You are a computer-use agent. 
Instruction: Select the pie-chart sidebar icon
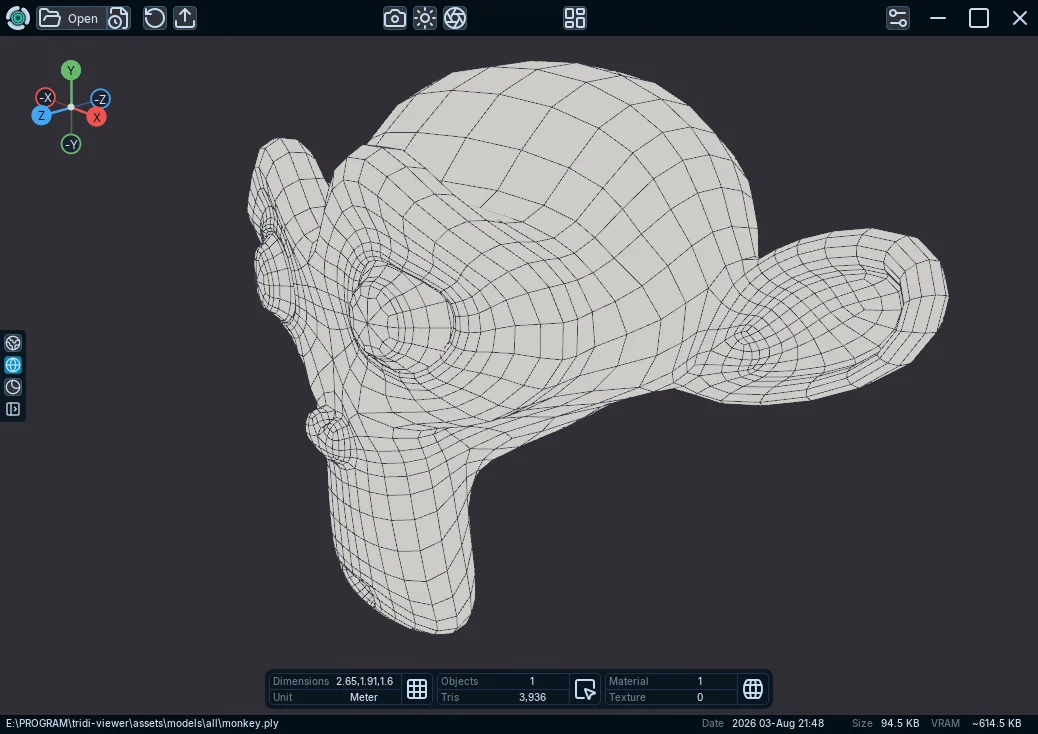pos(13,387)
